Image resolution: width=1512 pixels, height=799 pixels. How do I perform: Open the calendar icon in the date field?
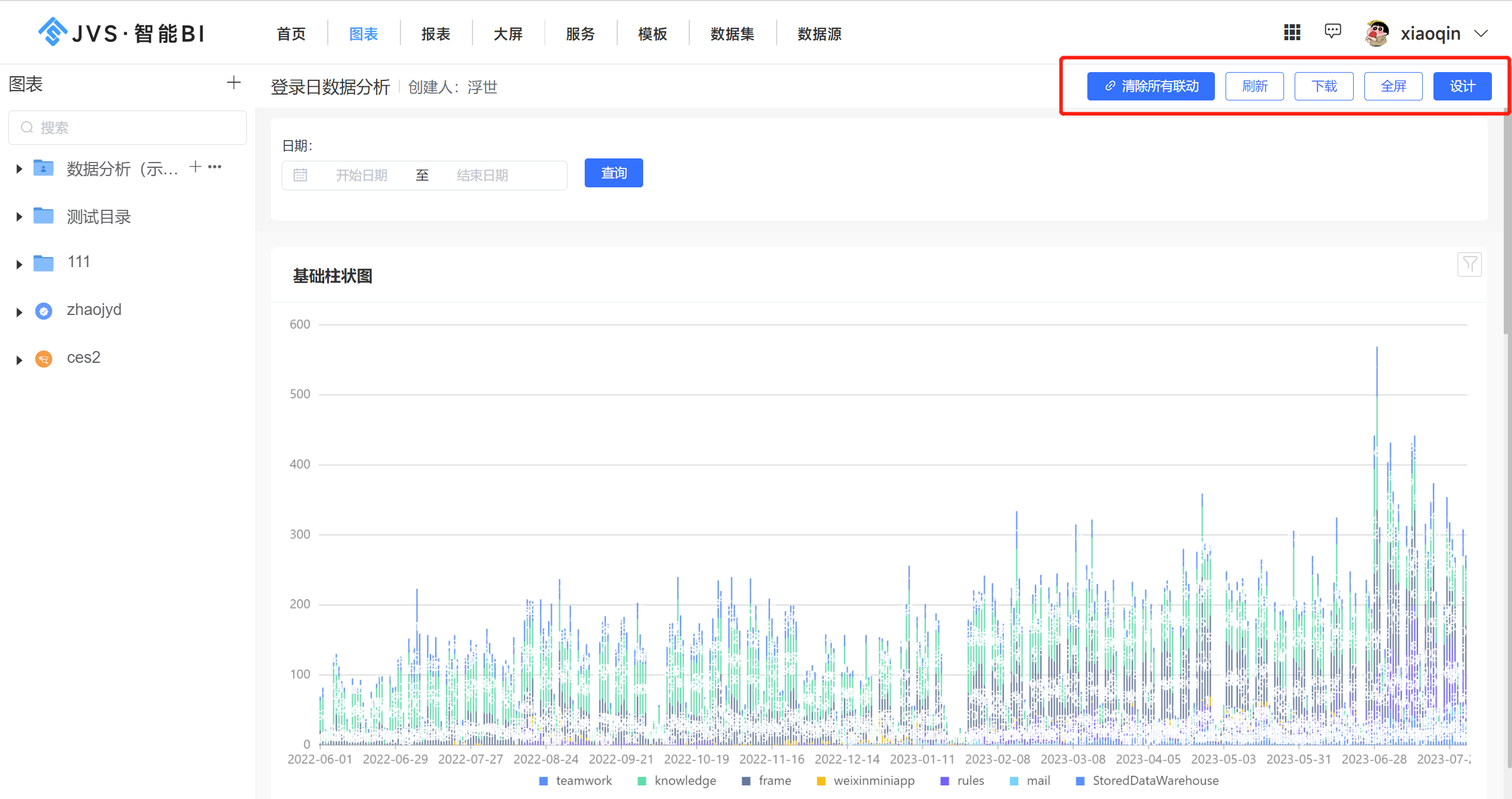(301, 175)
